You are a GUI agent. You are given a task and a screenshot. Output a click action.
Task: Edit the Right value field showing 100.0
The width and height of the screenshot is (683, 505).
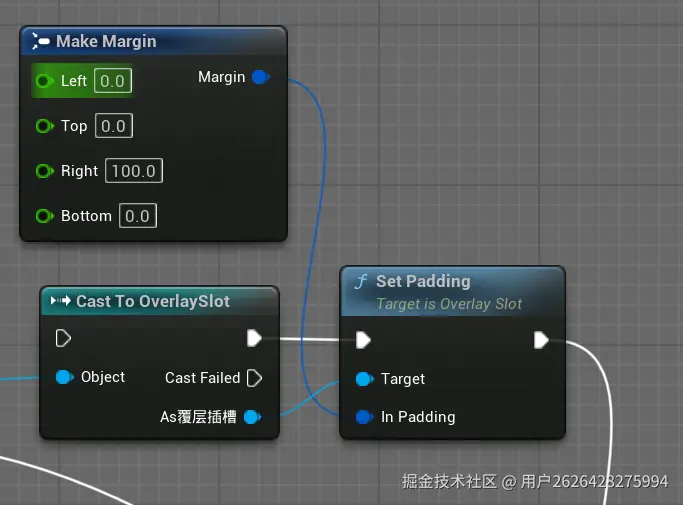134,171
